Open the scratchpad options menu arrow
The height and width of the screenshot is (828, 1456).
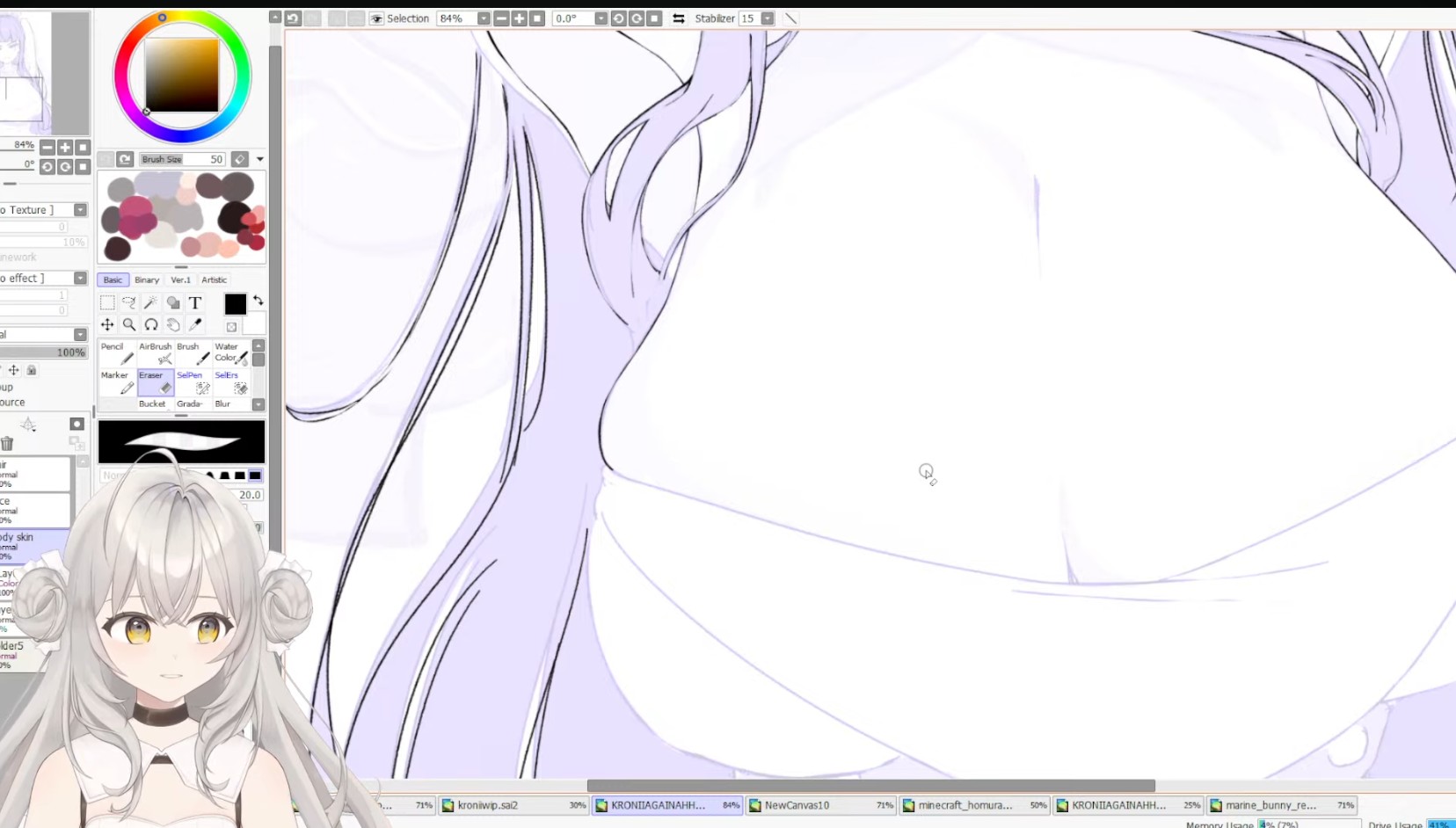click(x=260, y=159)
